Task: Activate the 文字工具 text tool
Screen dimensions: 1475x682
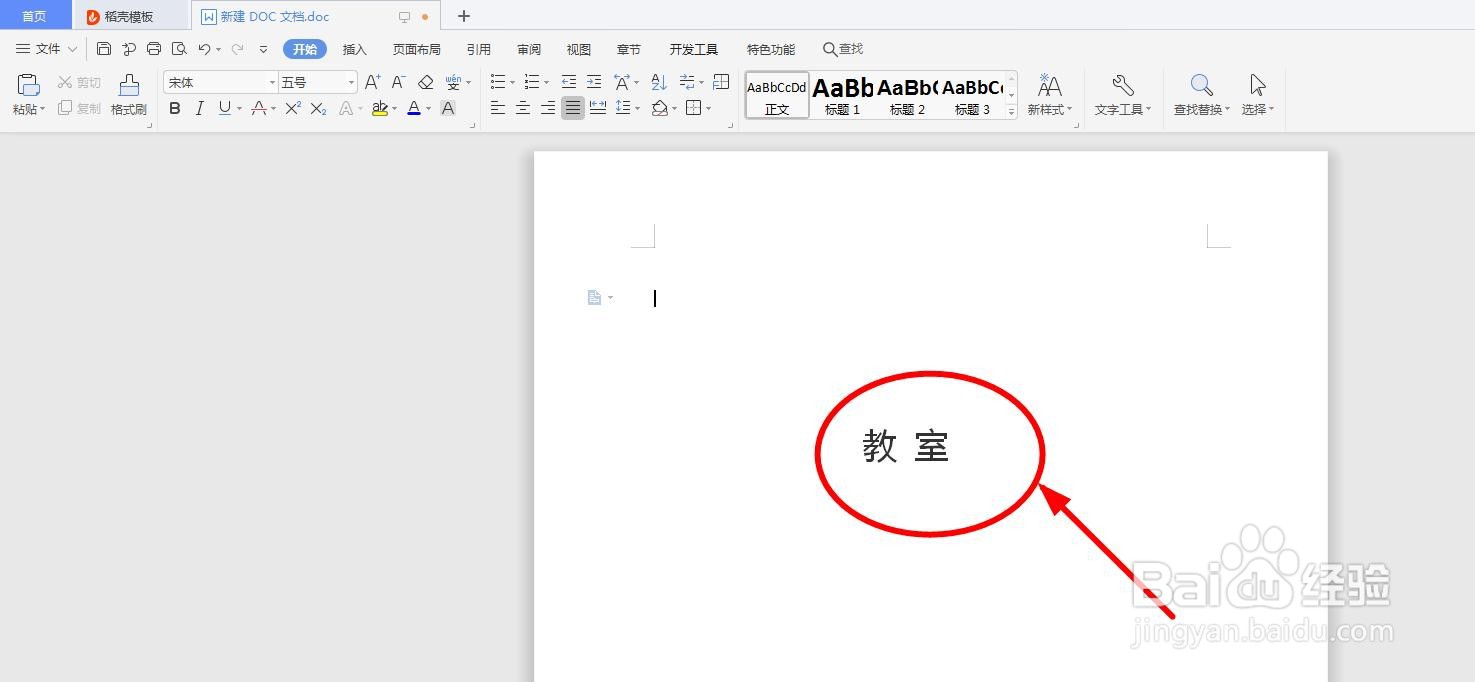Action: [1122, 95]
